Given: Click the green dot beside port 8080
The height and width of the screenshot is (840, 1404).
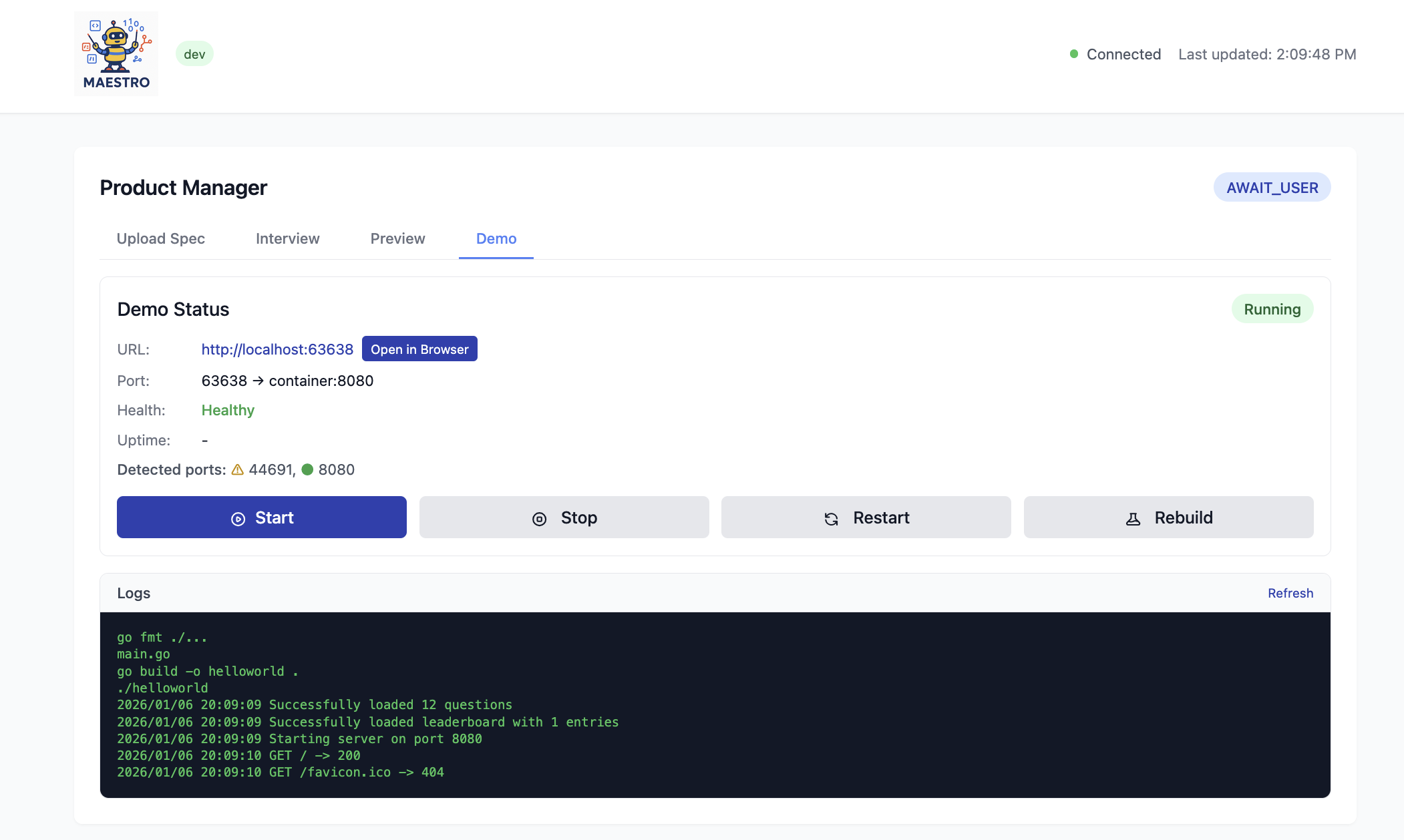Looking at the screenshot, I should [307, 469].
